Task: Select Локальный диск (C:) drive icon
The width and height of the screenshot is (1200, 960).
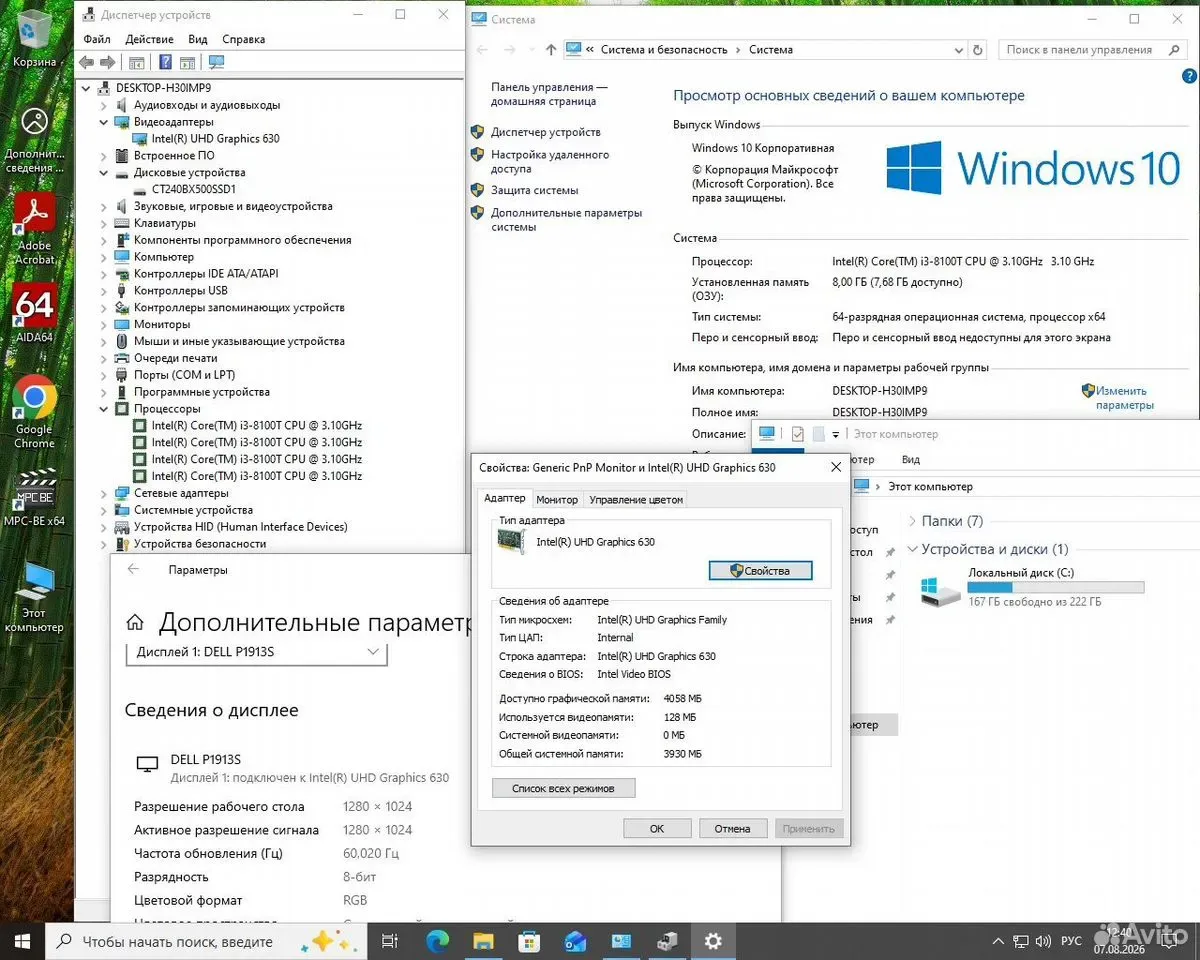Action: pos(940,590)
